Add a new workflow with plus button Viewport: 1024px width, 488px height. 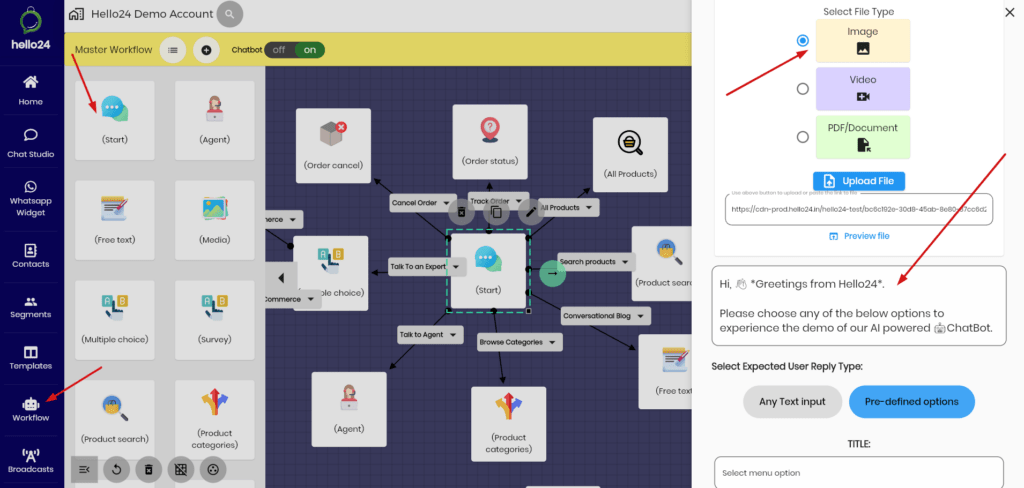tap(206, 50)
